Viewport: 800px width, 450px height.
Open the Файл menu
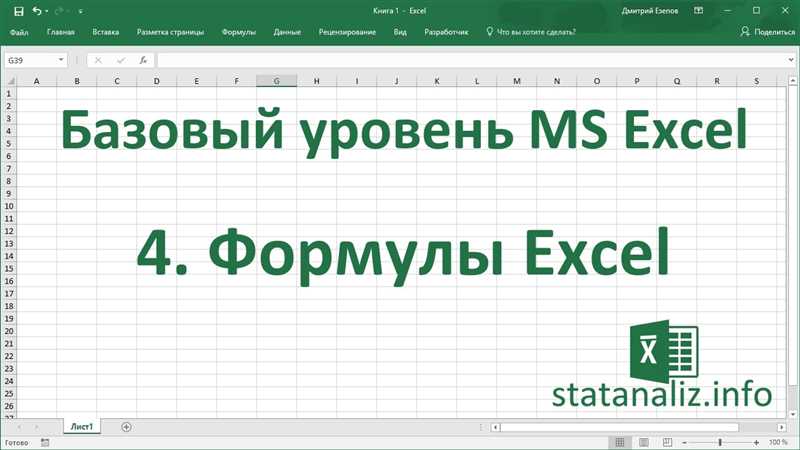pos(19,32)
